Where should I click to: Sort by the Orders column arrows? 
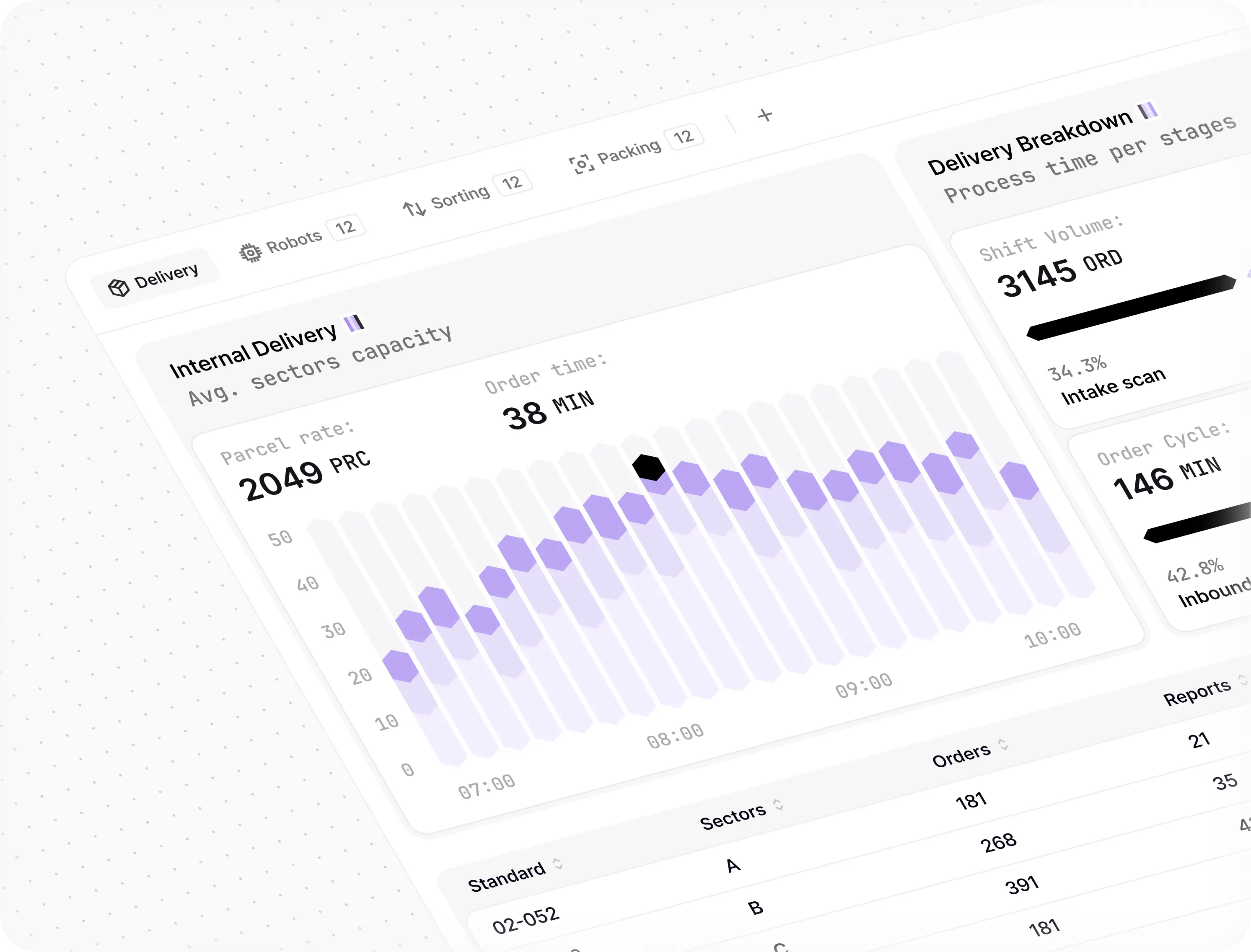click(x=1003, y=744)
